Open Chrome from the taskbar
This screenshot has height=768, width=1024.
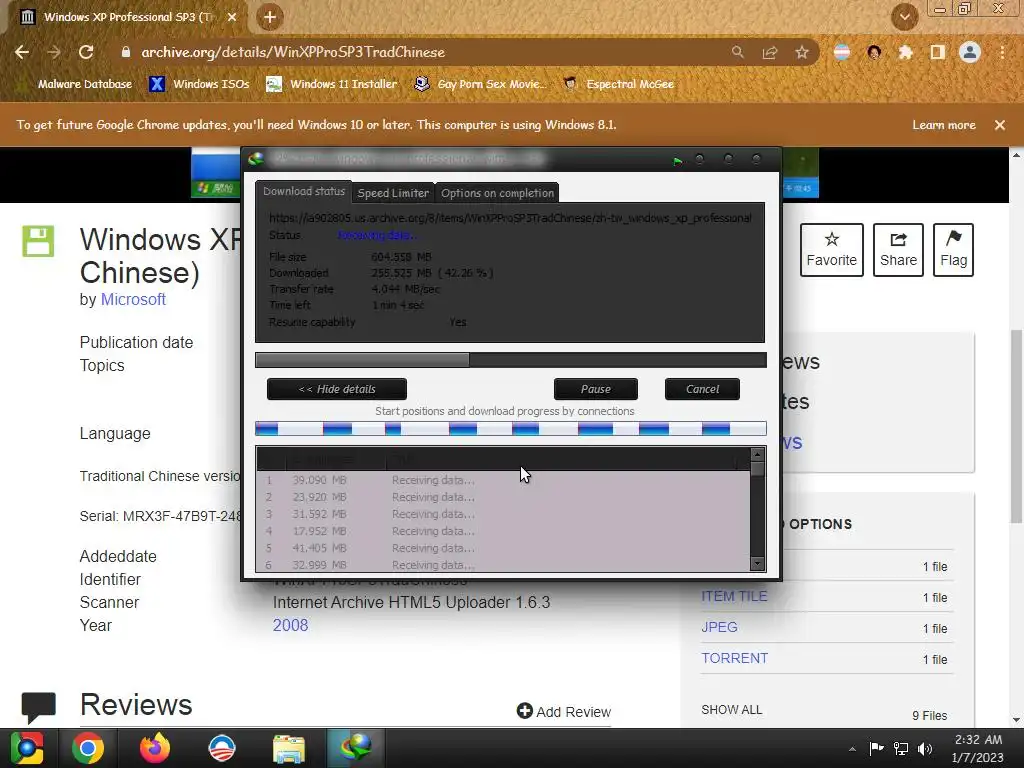88,748
